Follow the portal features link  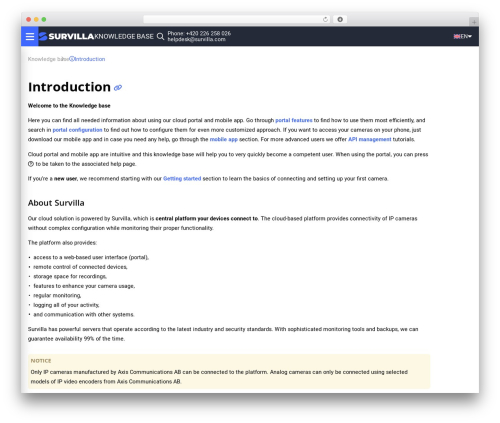[x=294, y=120]
